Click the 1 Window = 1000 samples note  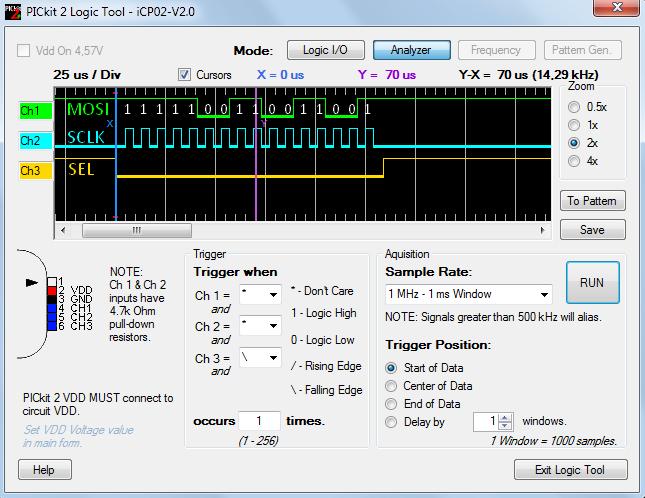pos(554,441)
